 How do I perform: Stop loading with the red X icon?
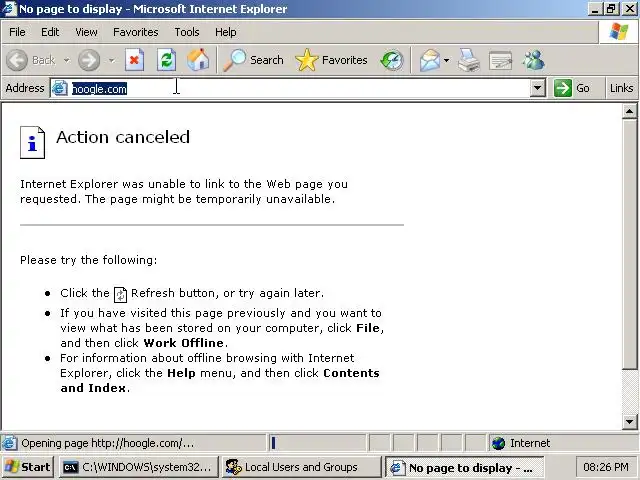pos(134,60)
